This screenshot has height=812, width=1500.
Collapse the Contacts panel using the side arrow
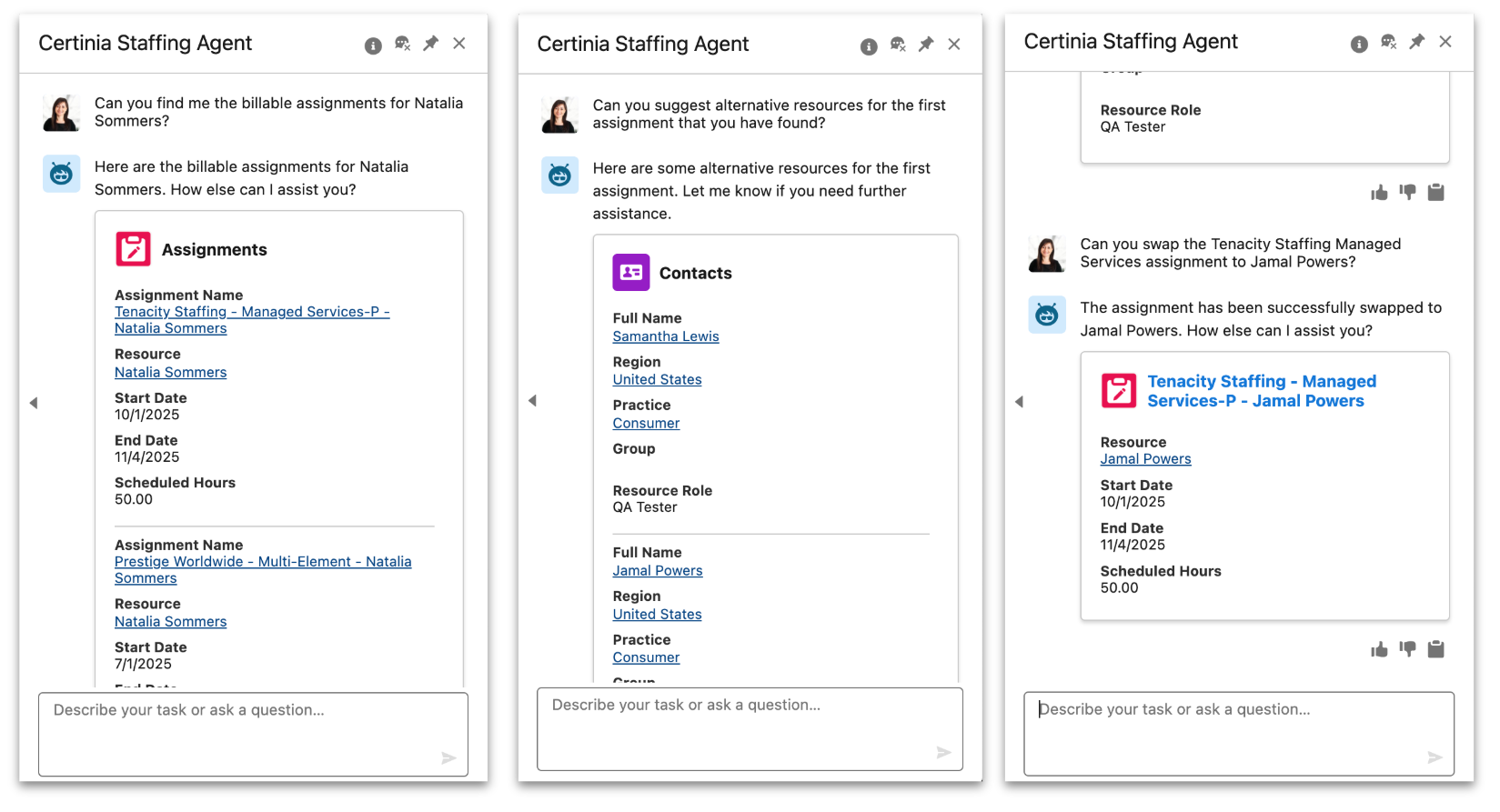click(x=532, y=401)
